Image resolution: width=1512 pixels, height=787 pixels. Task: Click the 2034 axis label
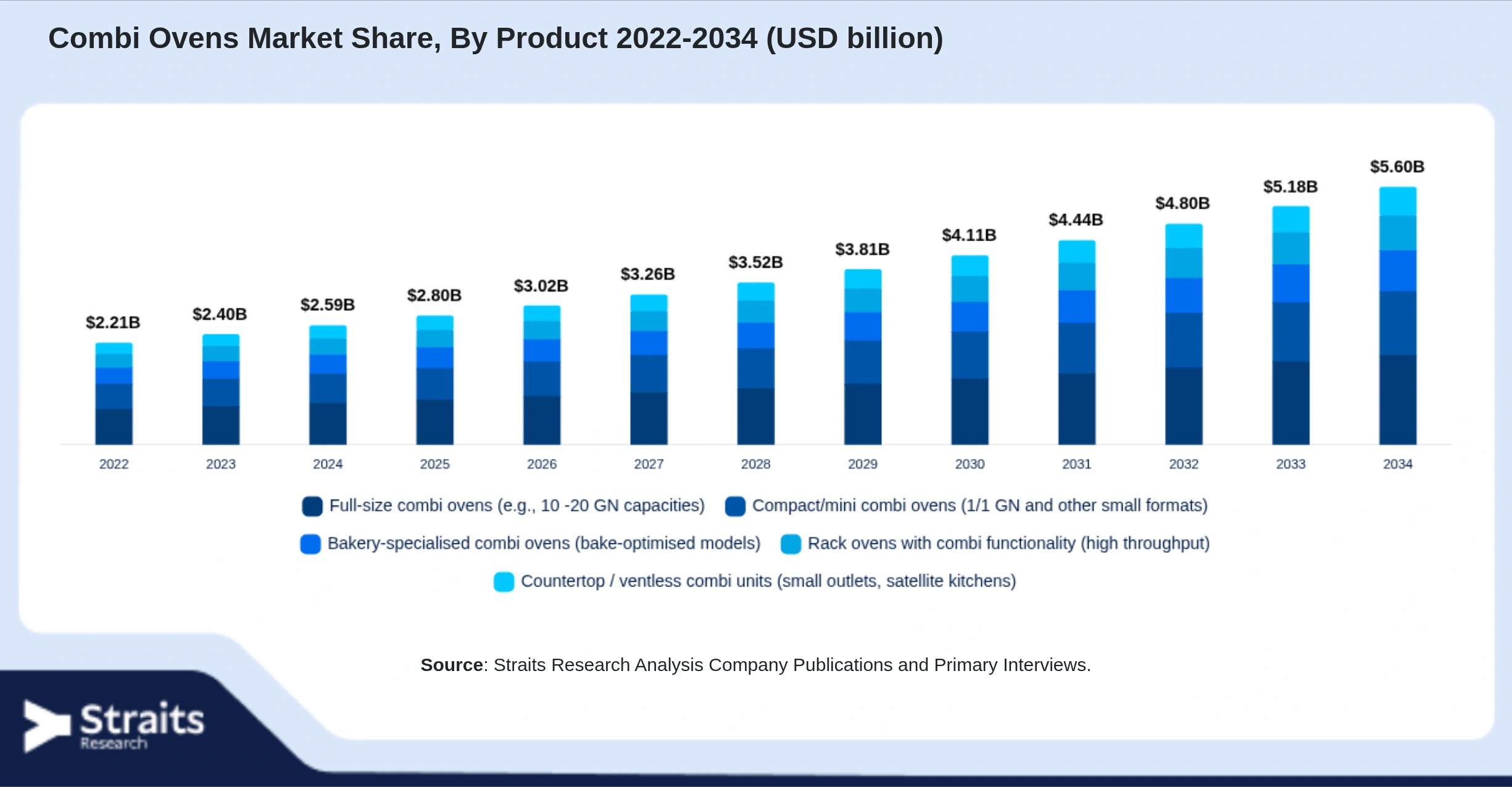pyautogui.click(x=1398, y=464)
